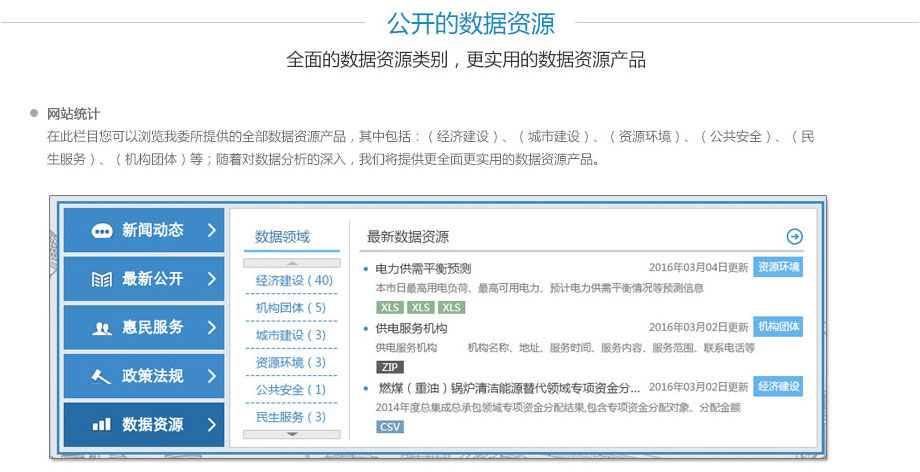Select category 公共安全 (1)
This screenshot has height=472, width=920.
pos(291,390)
